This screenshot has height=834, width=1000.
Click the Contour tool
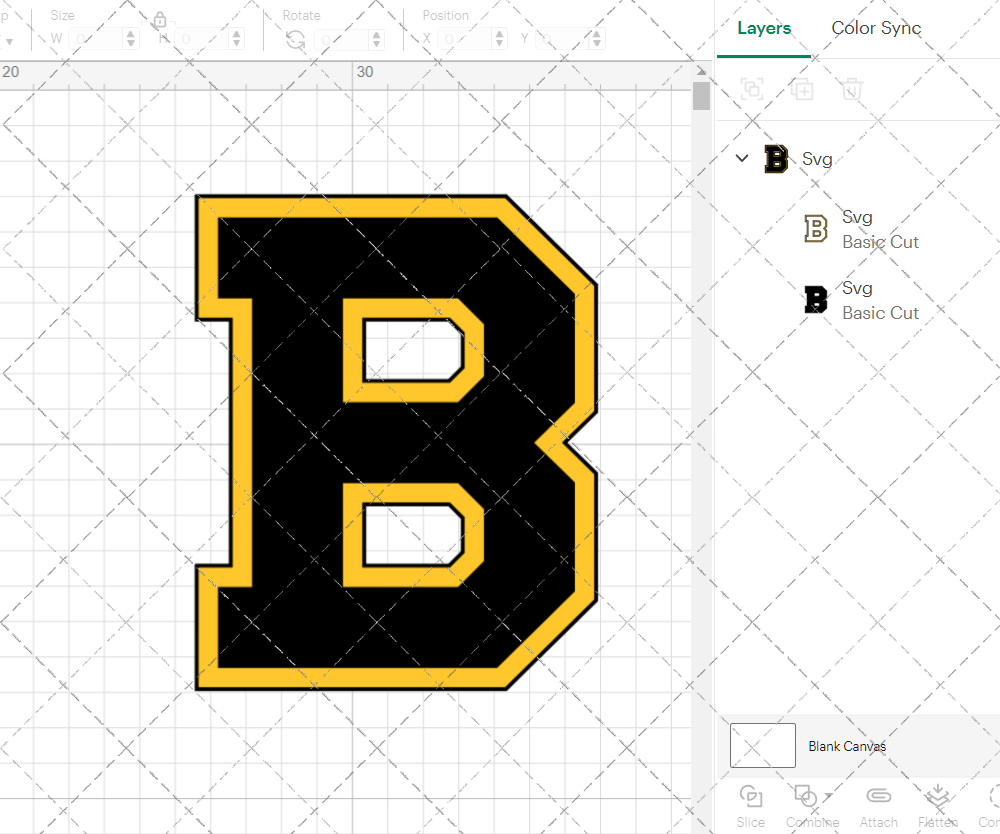click(x=990, y=807)
